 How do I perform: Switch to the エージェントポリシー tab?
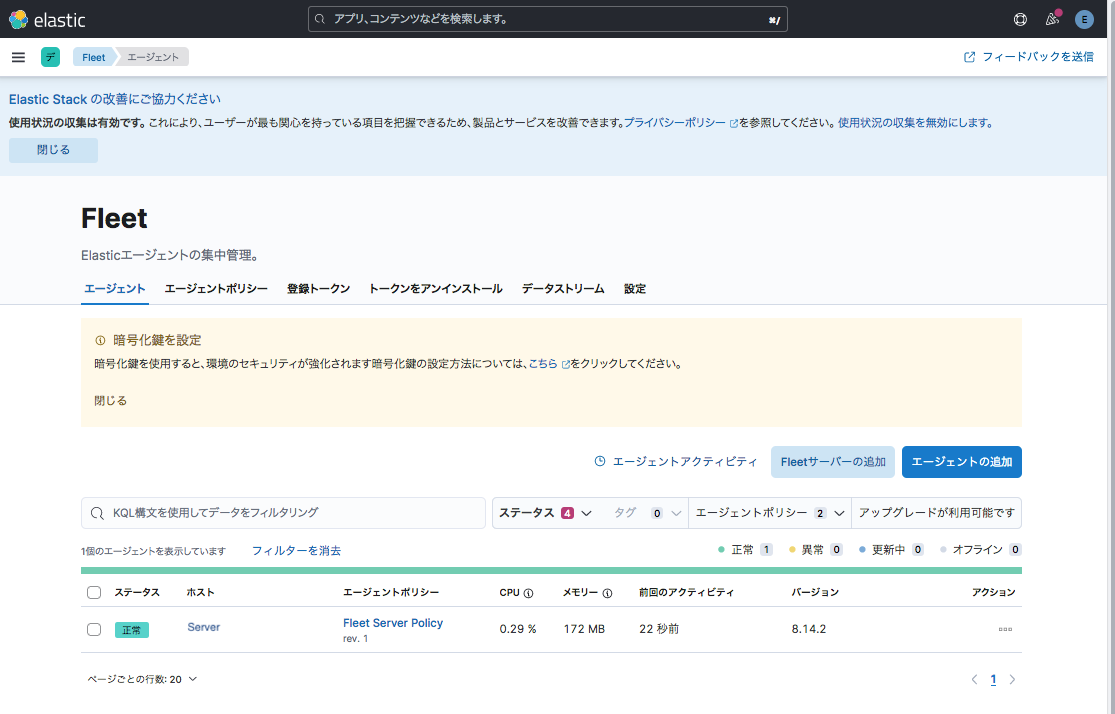click(x=216, y=289)
